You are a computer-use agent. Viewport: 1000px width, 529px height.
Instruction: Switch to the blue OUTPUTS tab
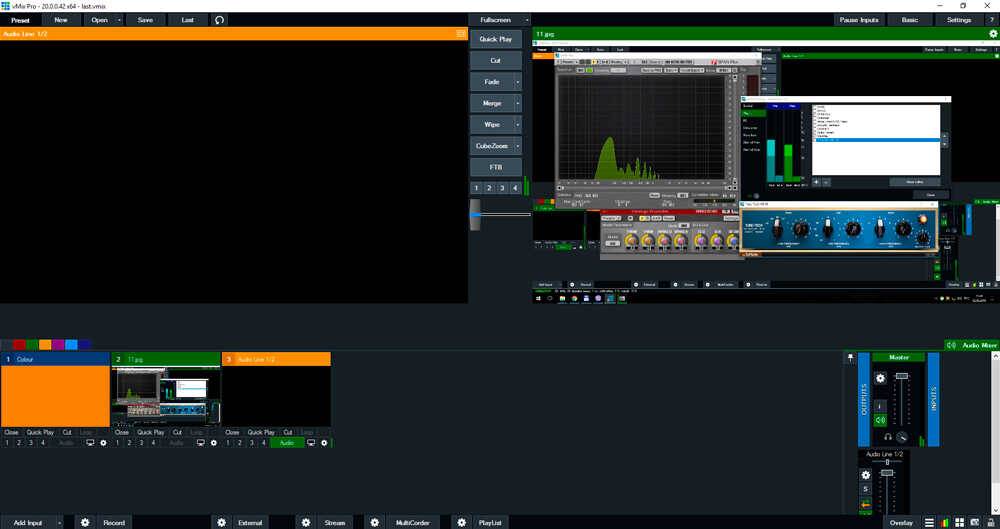(x=864, y=398)
